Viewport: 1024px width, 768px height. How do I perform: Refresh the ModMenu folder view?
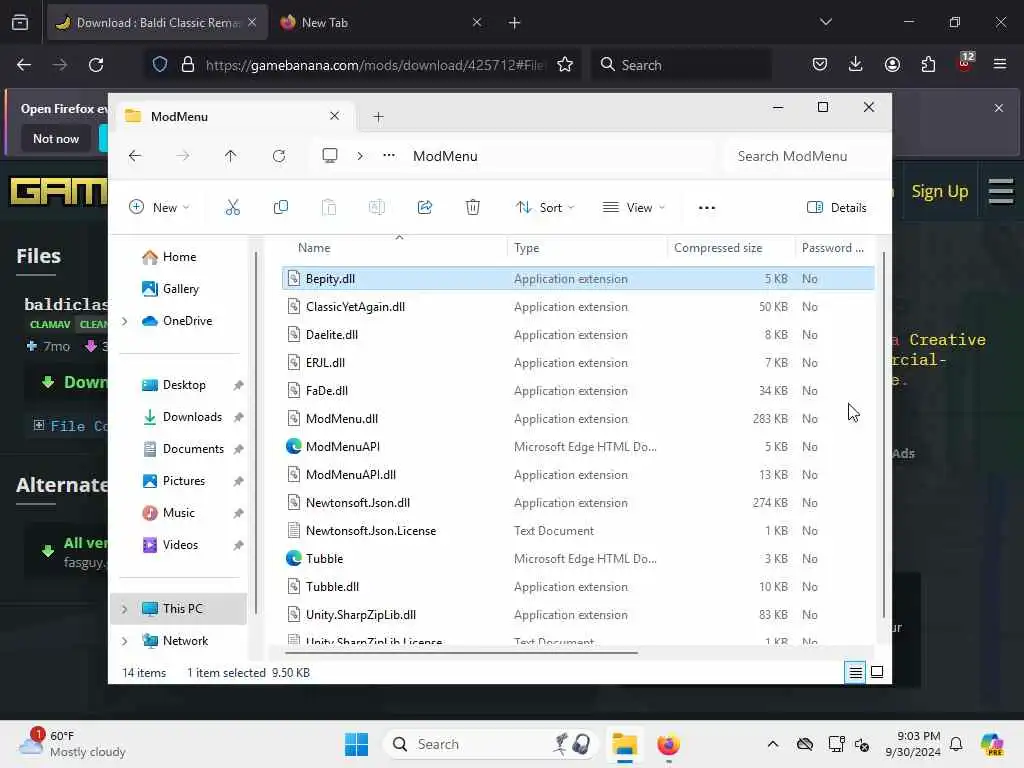coord(279,156)
